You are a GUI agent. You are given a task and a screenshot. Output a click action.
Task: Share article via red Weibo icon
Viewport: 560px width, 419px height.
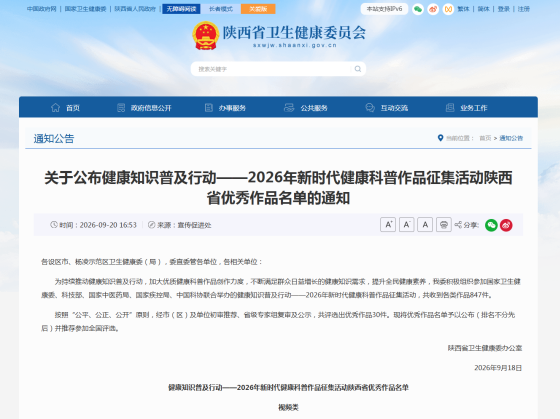click(506, 225)
